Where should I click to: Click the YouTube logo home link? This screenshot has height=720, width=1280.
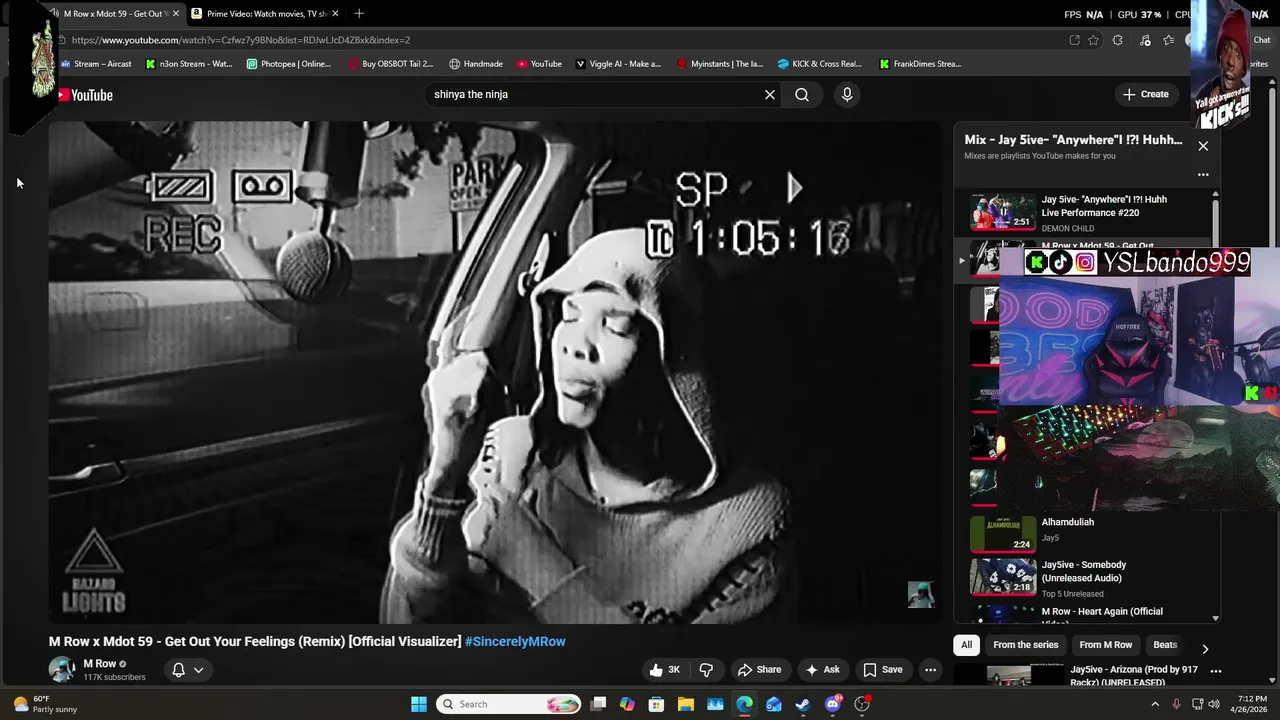point(85,95)
